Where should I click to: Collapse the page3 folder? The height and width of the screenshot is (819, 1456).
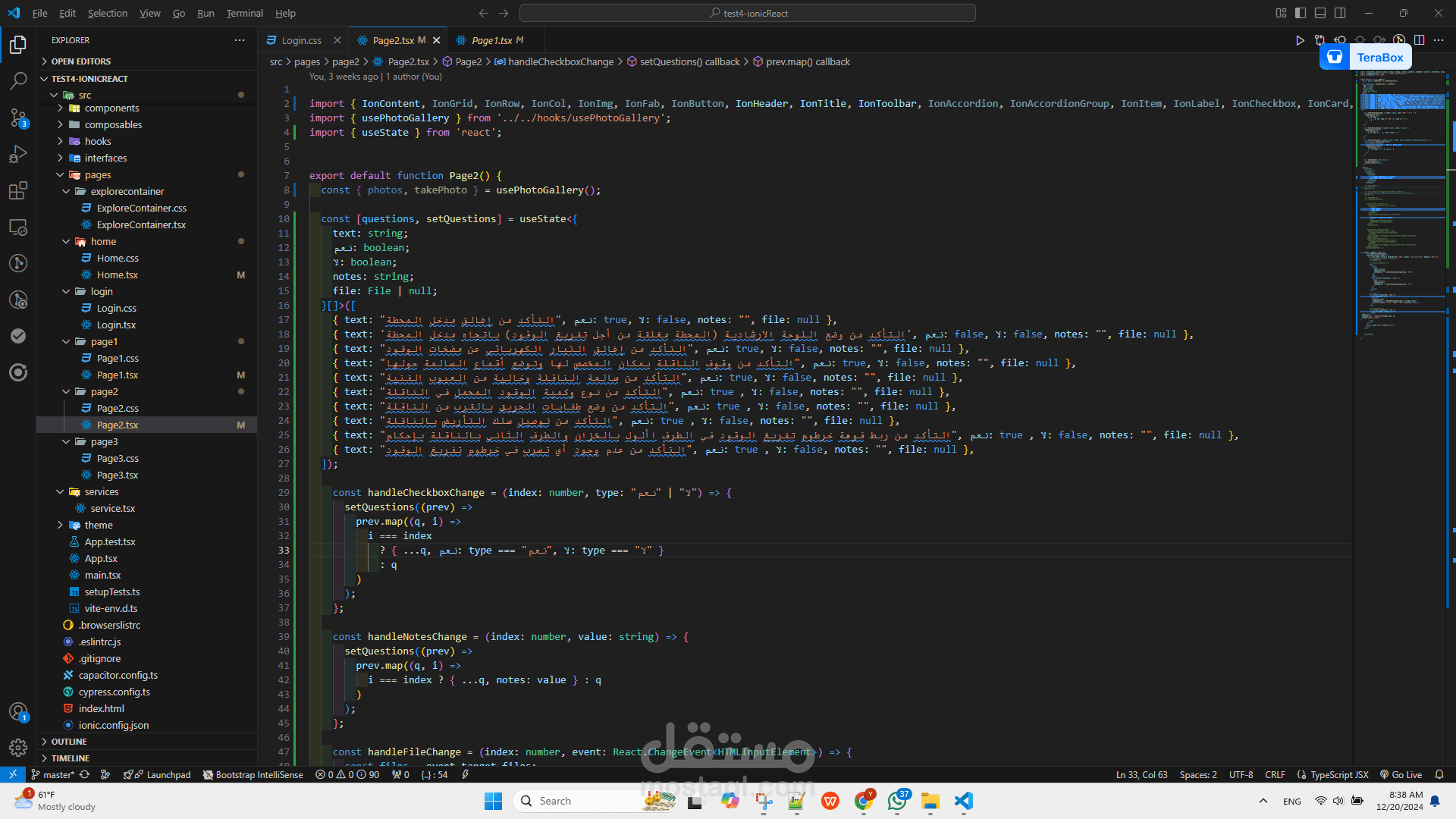(104, 442)
